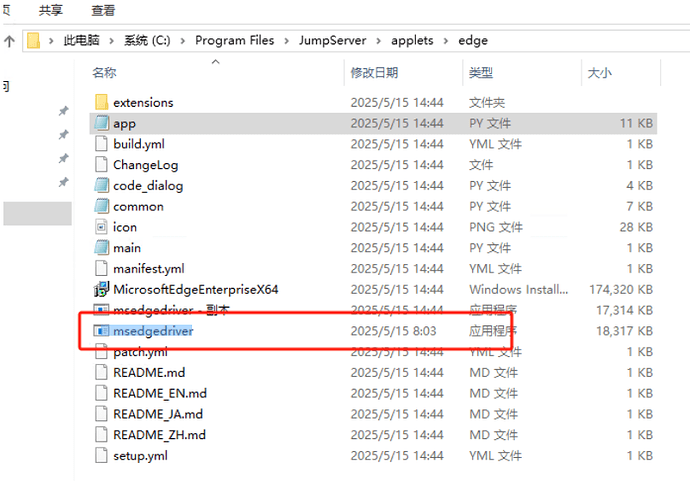Click the 17,314 KB size cell

tap(624, 310)
